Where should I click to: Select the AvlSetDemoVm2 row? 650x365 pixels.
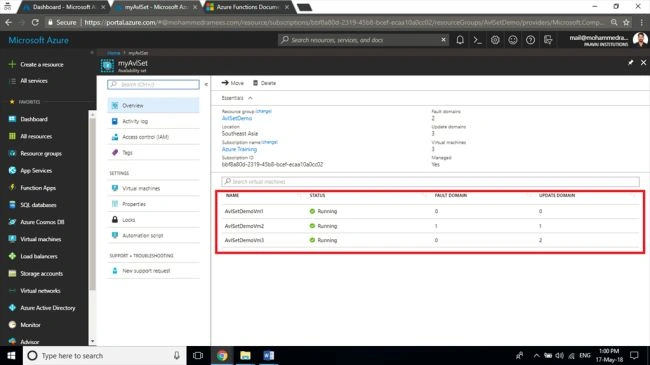tap(430, 226)
